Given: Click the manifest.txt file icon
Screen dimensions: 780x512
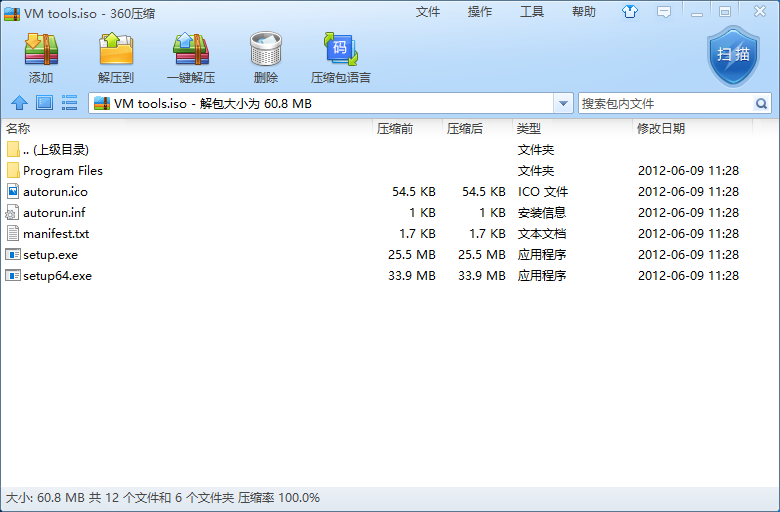Looking at the screenshot, I should [13, 233].
